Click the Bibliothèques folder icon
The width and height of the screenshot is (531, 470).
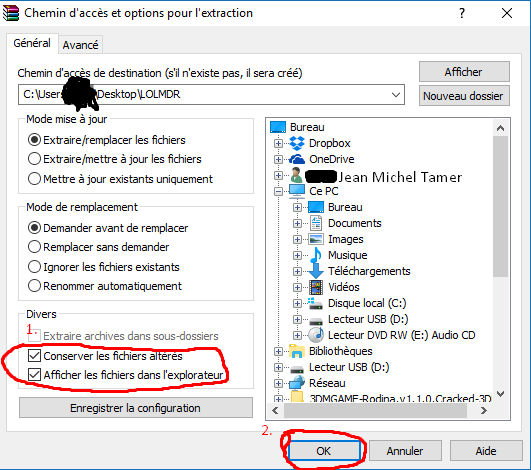(297, 351)
